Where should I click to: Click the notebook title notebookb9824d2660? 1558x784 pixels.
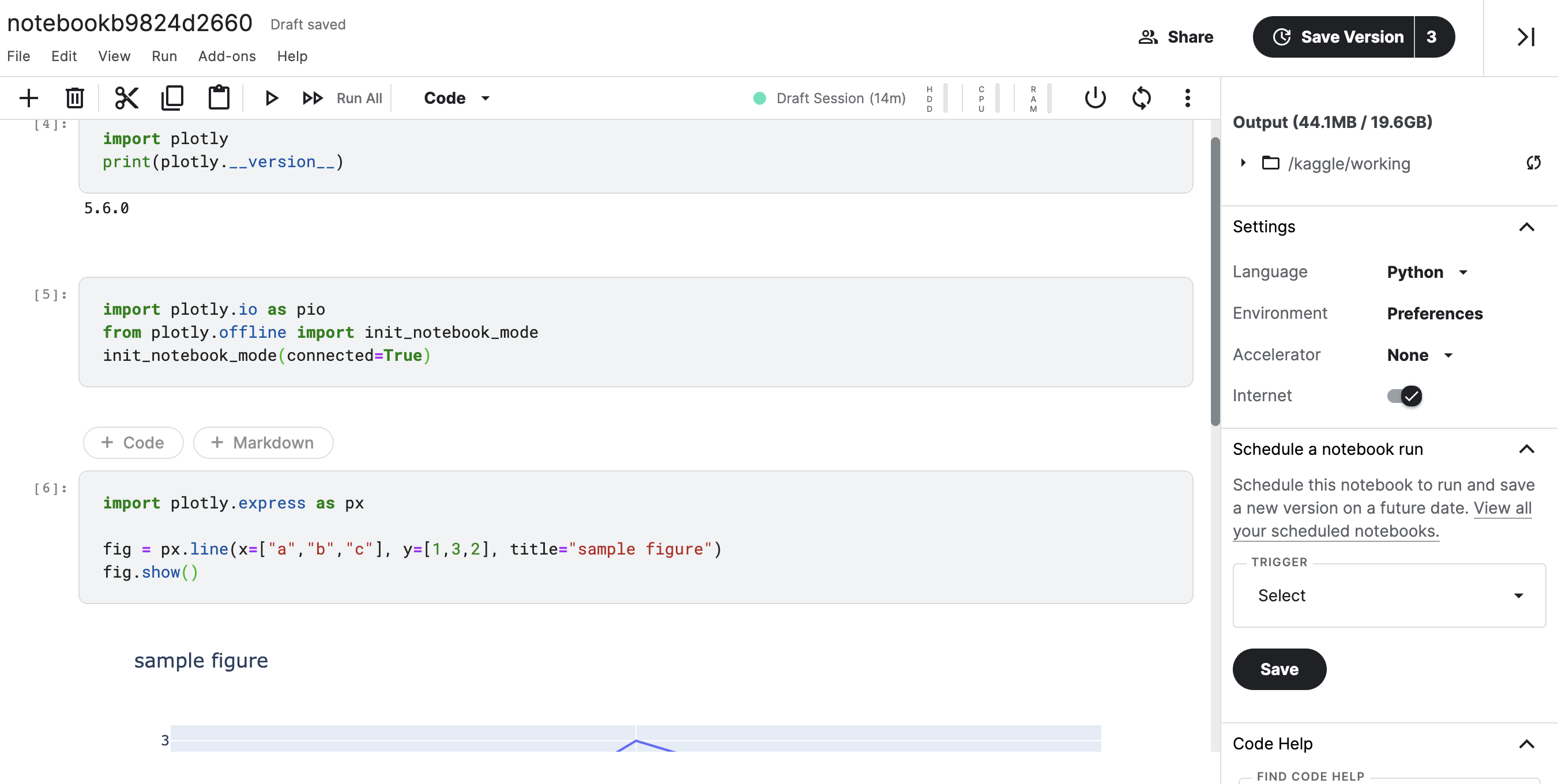pos(129,23)
